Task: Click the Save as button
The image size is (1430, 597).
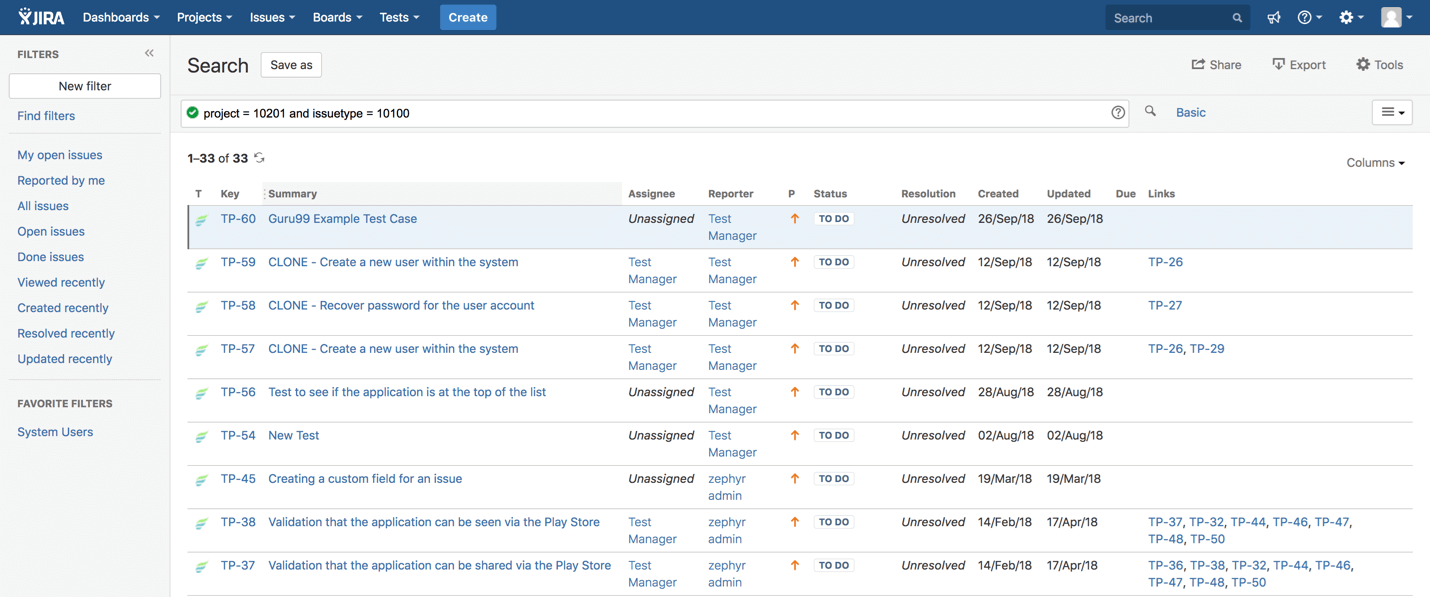Action: [291, 65]
